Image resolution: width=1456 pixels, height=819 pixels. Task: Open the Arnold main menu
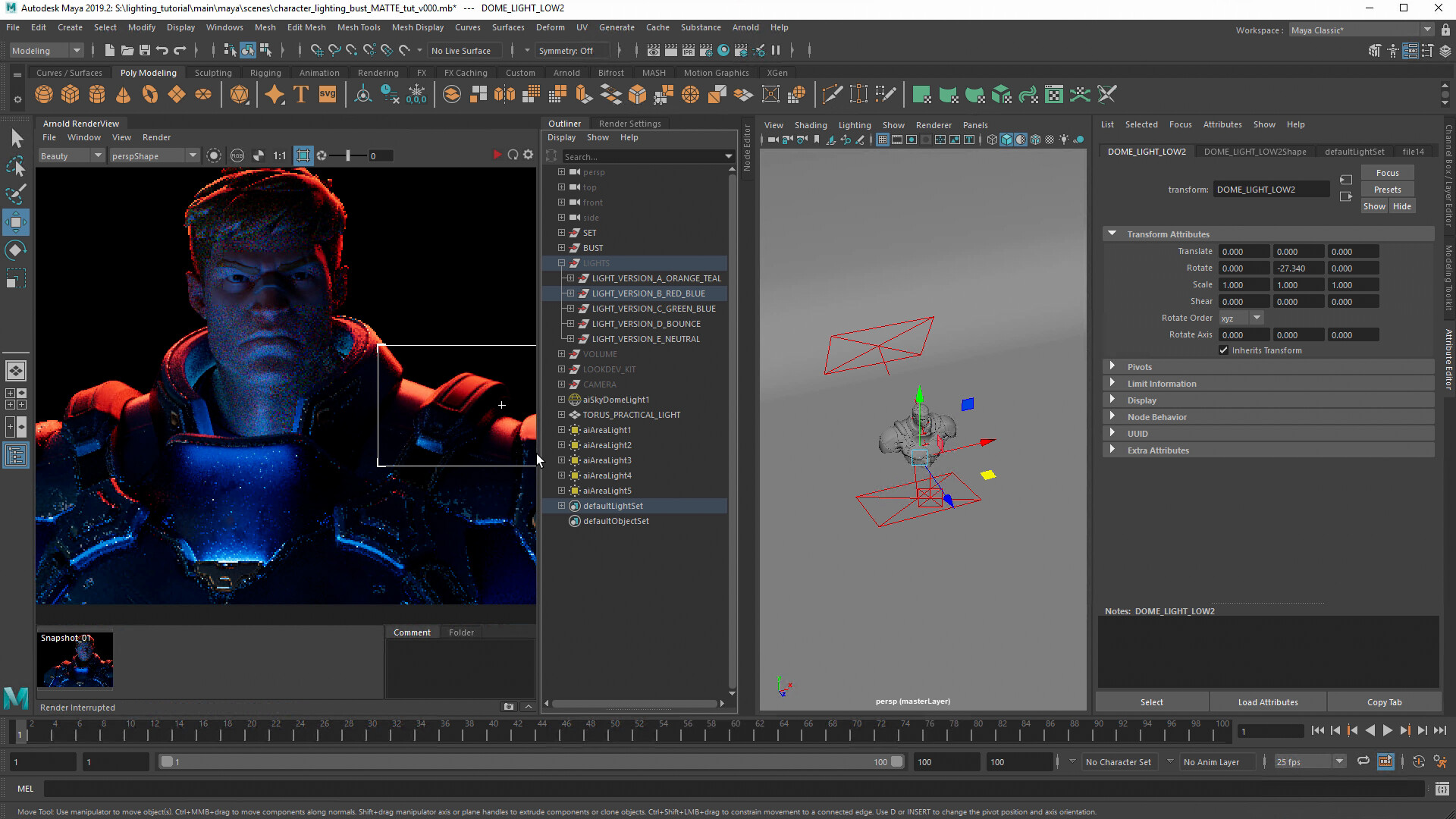coord(745,27)
